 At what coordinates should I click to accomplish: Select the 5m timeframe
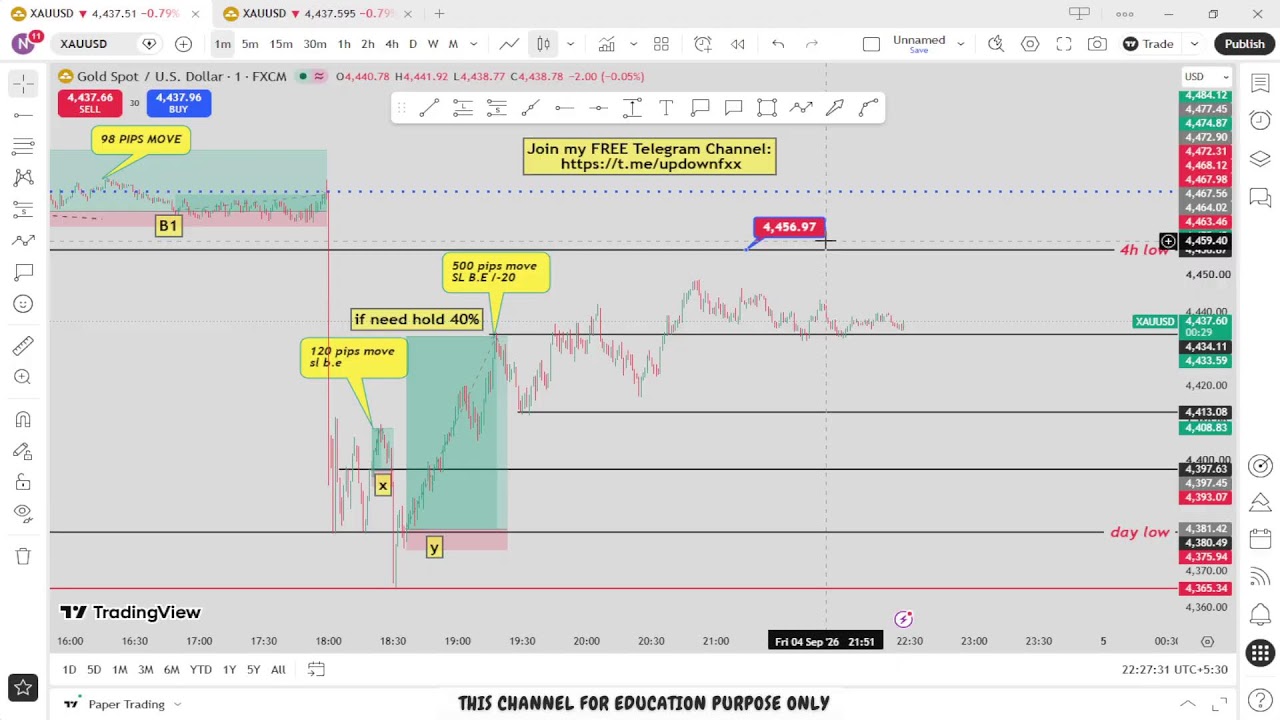point(250,44)
